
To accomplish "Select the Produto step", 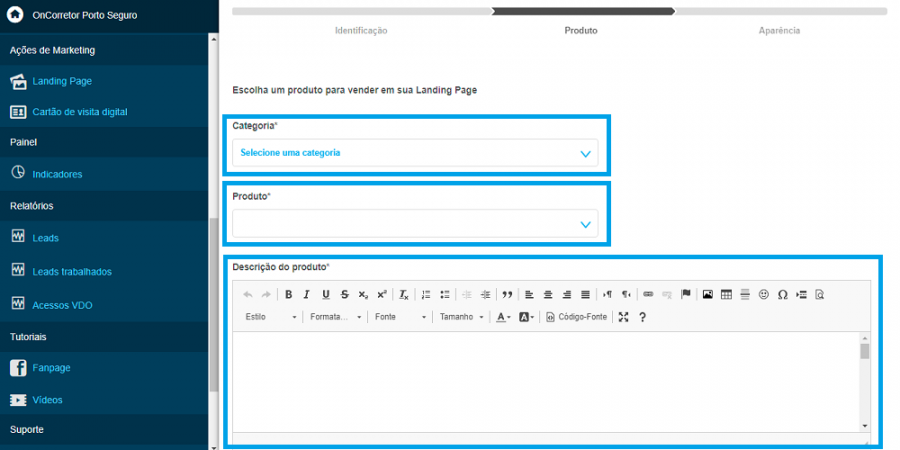I will point(581,30).
